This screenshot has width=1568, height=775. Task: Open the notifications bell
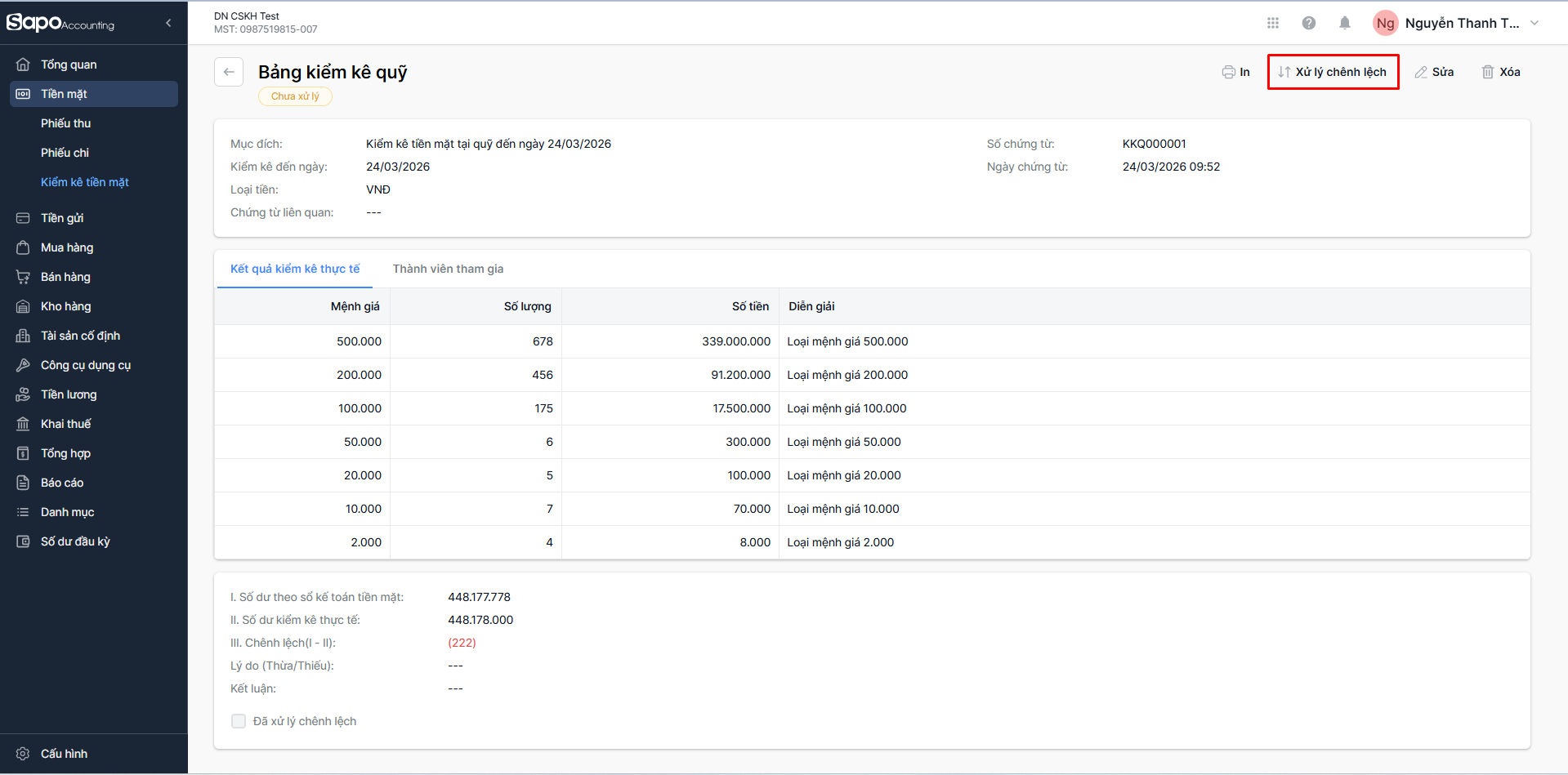[x=1344, y=23]
